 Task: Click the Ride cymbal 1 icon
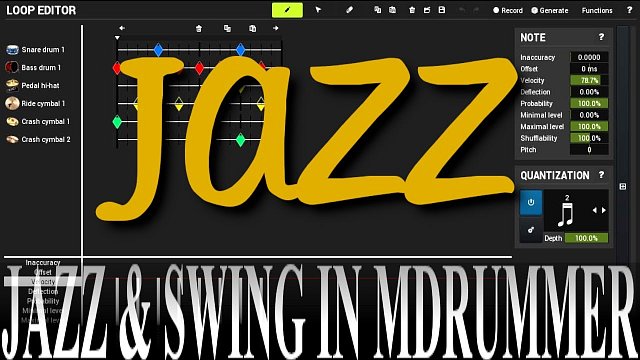12,103
